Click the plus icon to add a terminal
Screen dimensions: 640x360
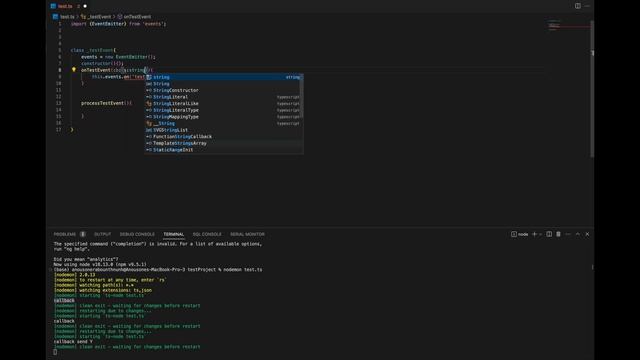[534, 234]
